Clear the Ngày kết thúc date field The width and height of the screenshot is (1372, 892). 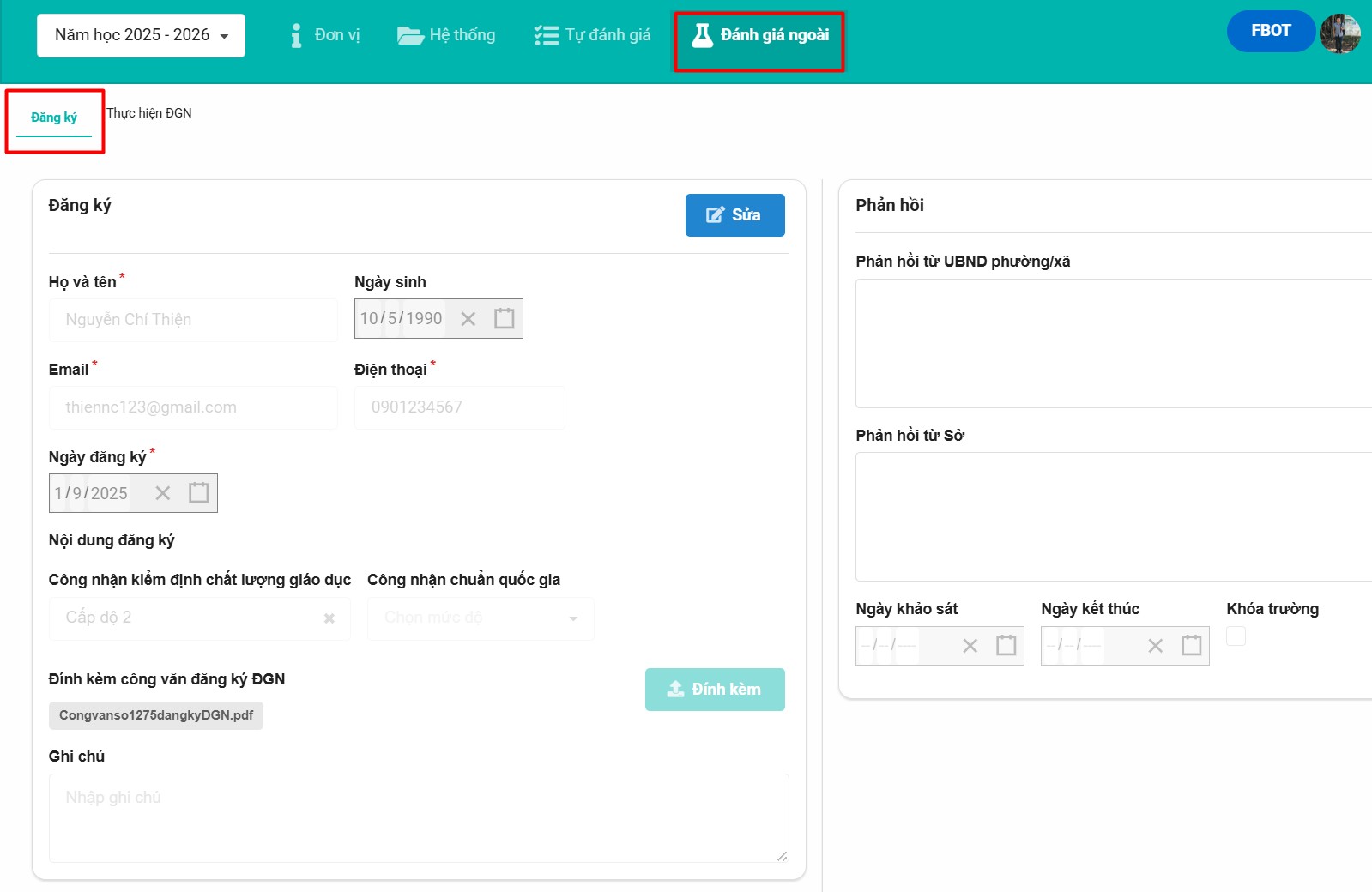pos(1155,646)
